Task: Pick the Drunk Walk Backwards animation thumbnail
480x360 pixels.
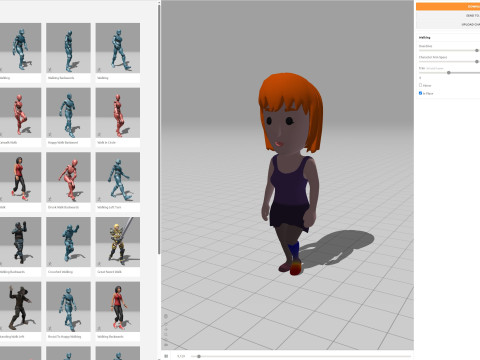Action: point(68,177)
